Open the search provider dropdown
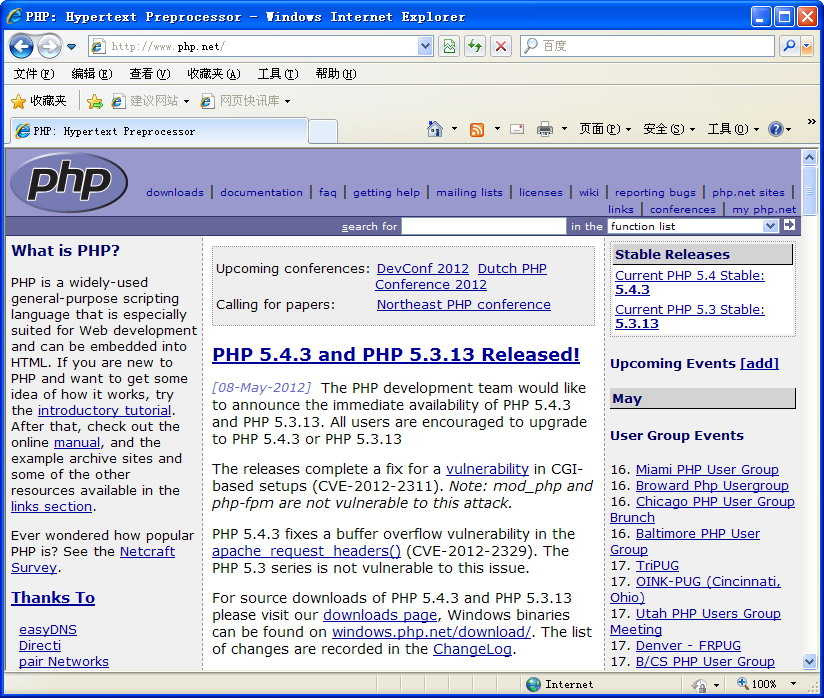The image size is (824, 698). coord(807,46)
